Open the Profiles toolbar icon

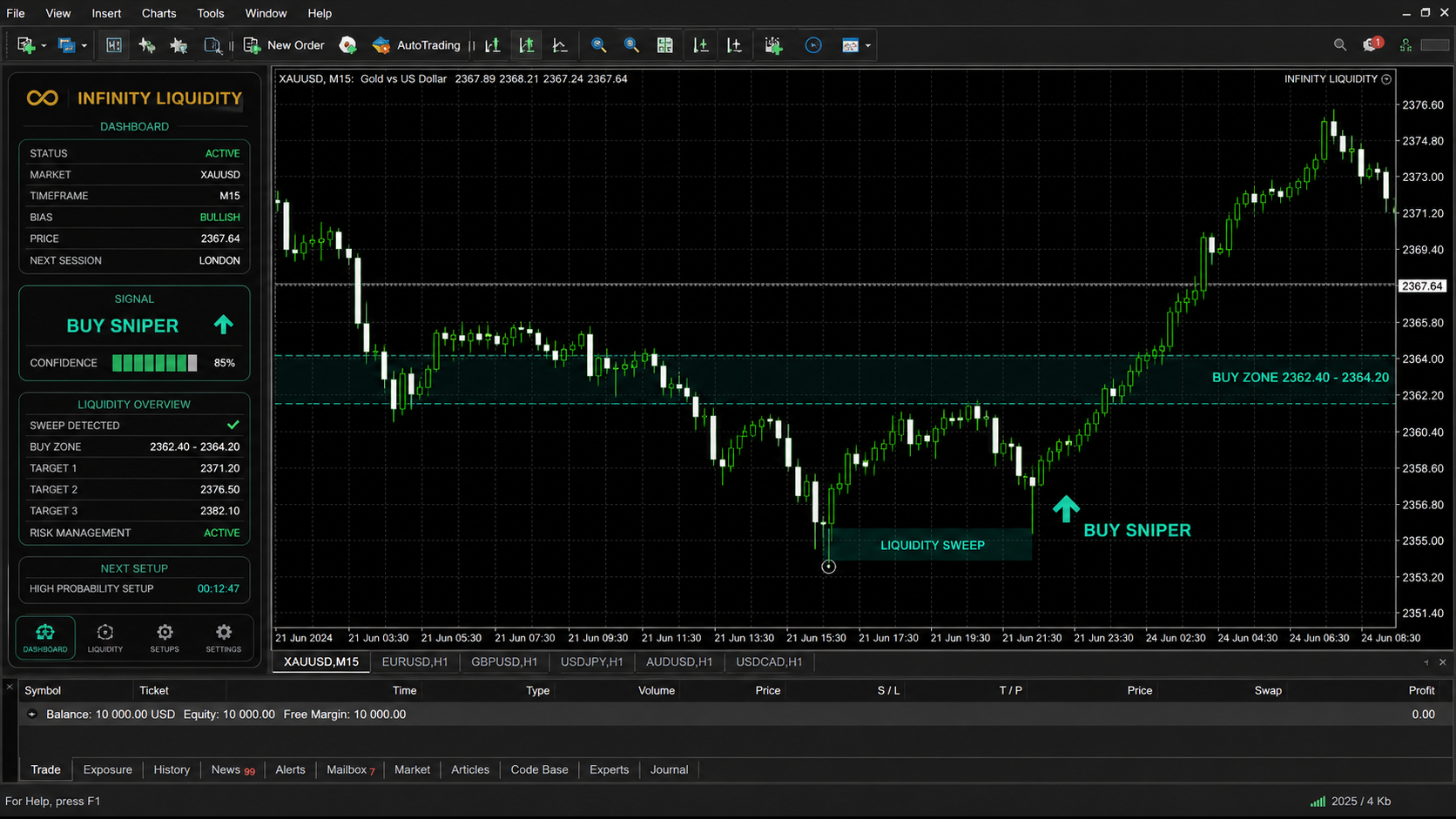pyautogui.click(x=66, y=45)
